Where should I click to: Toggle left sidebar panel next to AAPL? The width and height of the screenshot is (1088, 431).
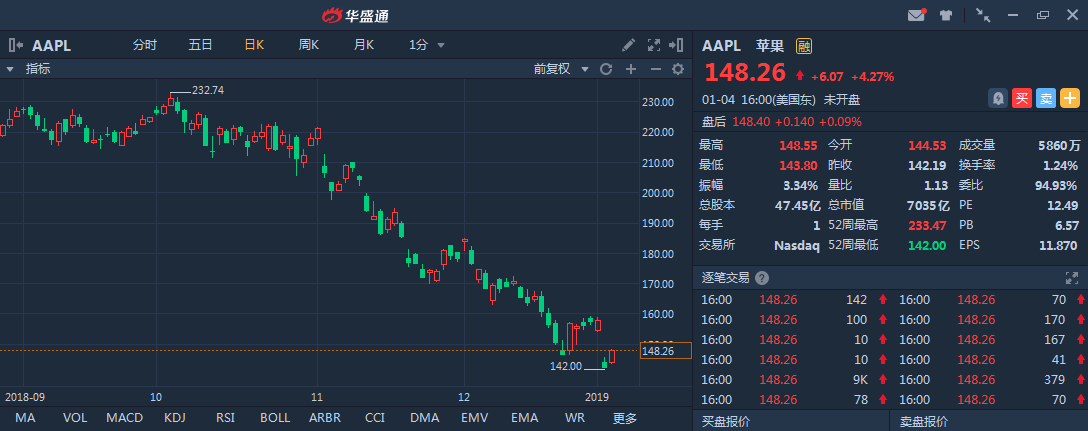(x=16, y=46)
